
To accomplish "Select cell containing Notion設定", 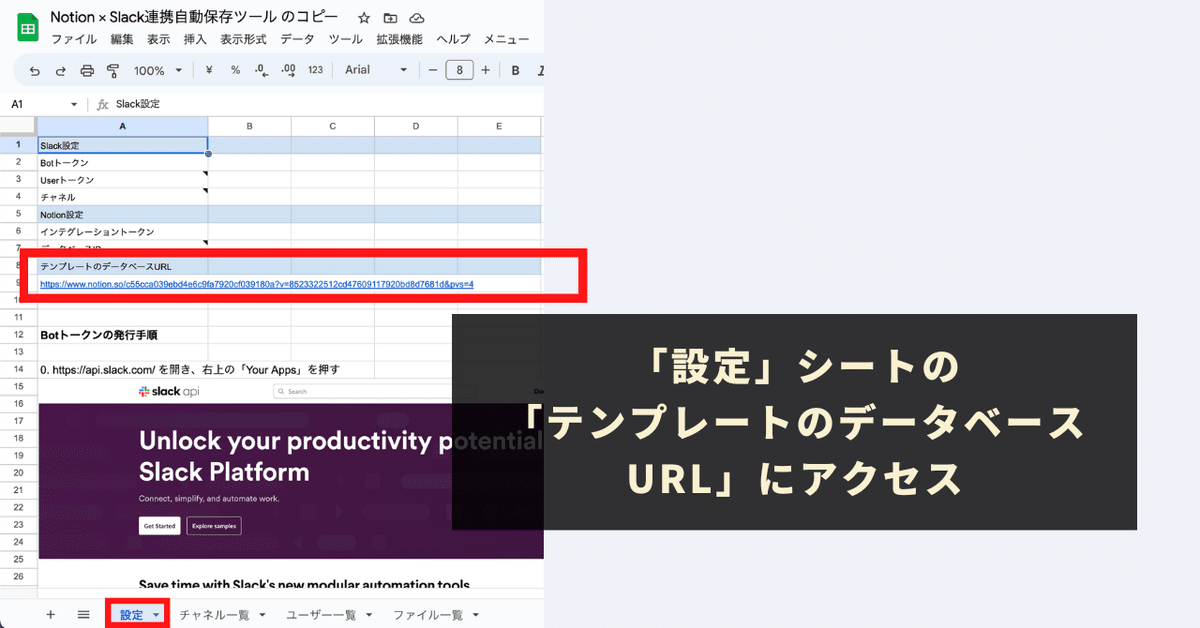I will point(122,214).
